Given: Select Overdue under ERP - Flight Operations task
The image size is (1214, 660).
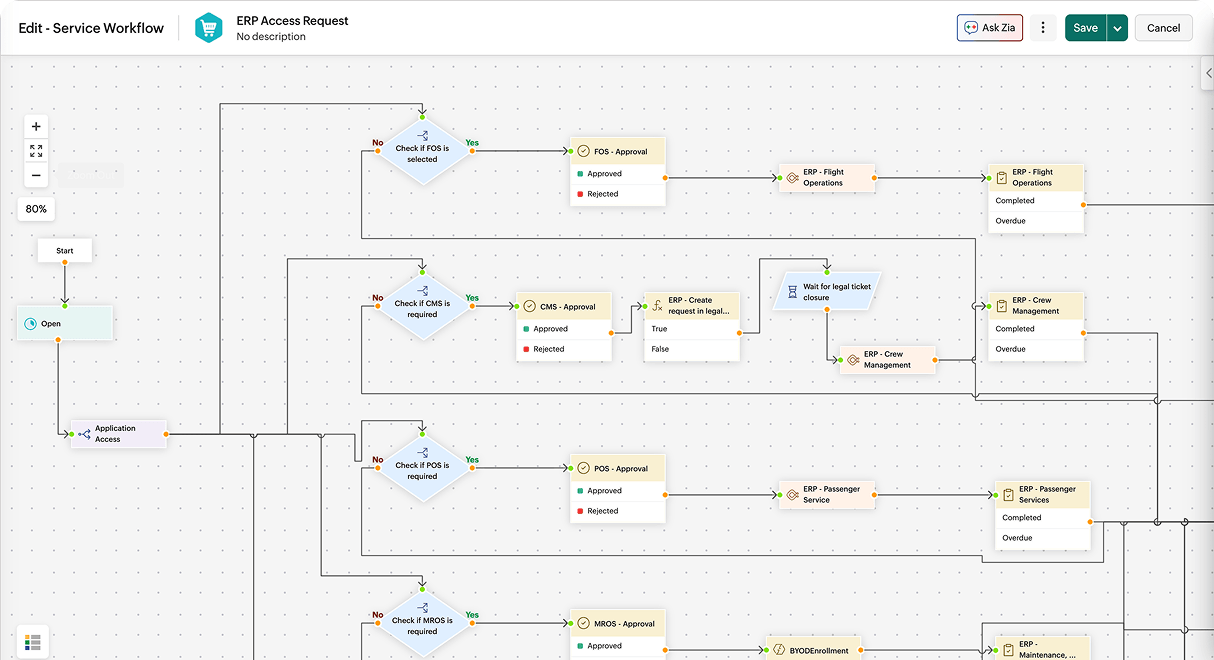Looking at the screenshot, I should click(x=1035, y=221).
